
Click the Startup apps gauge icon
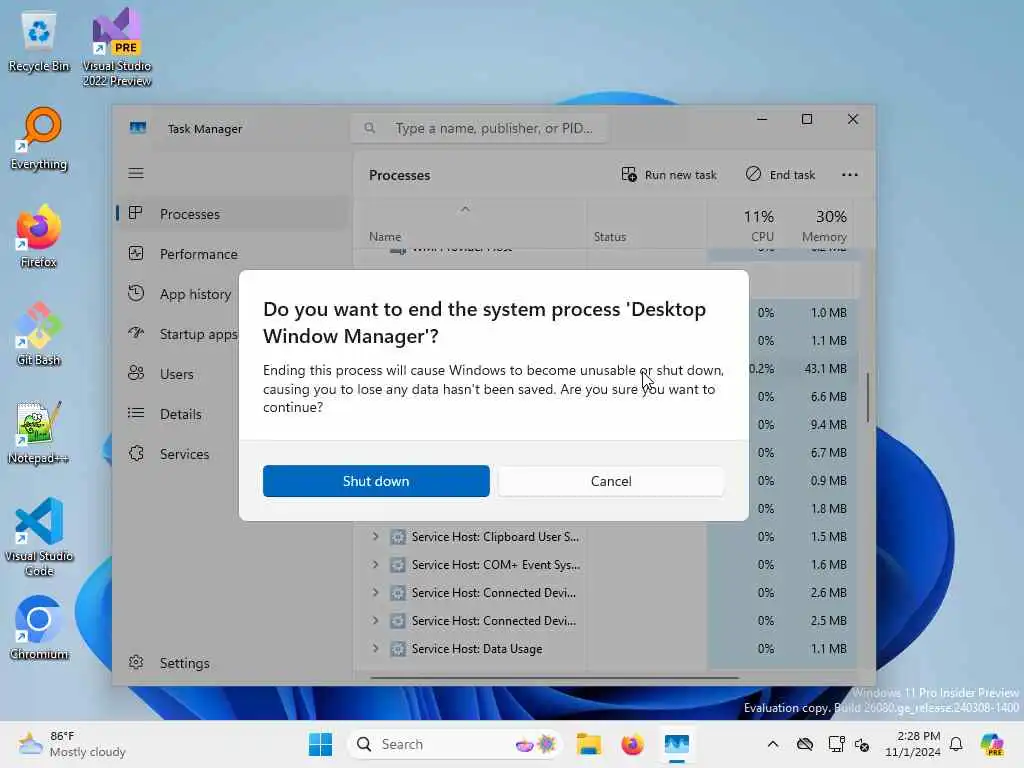(136, 333)
